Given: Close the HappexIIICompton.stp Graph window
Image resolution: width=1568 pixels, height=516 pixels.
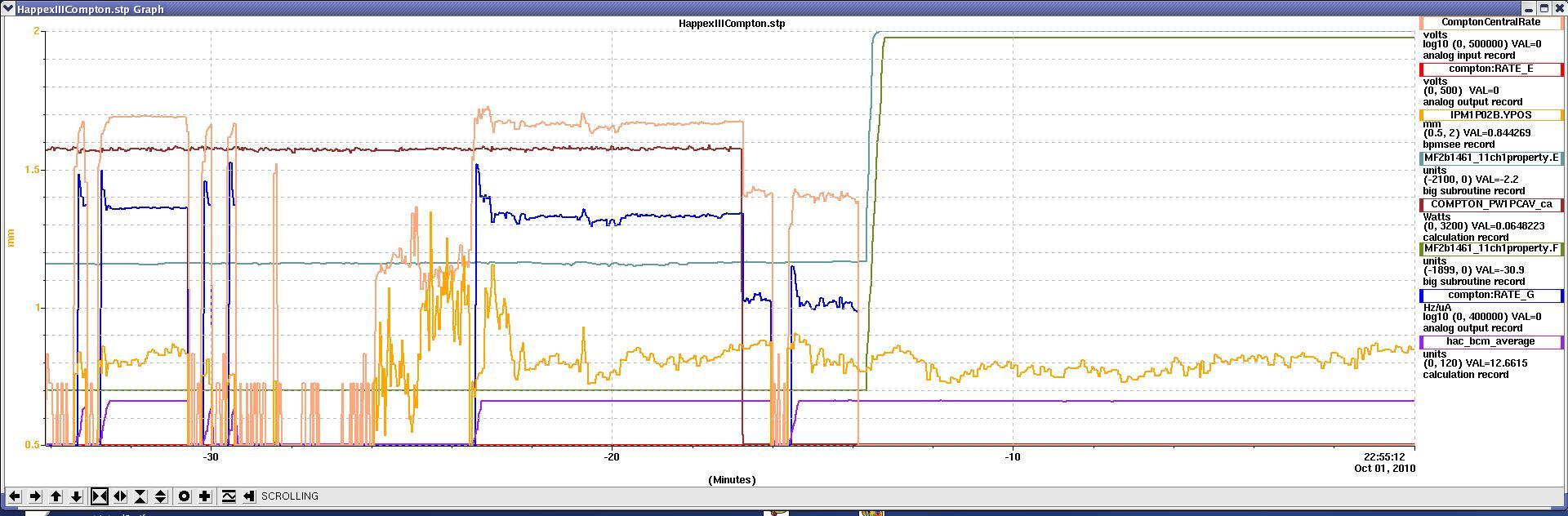Looking at the screenshot, I should (x=1559, y=8).
